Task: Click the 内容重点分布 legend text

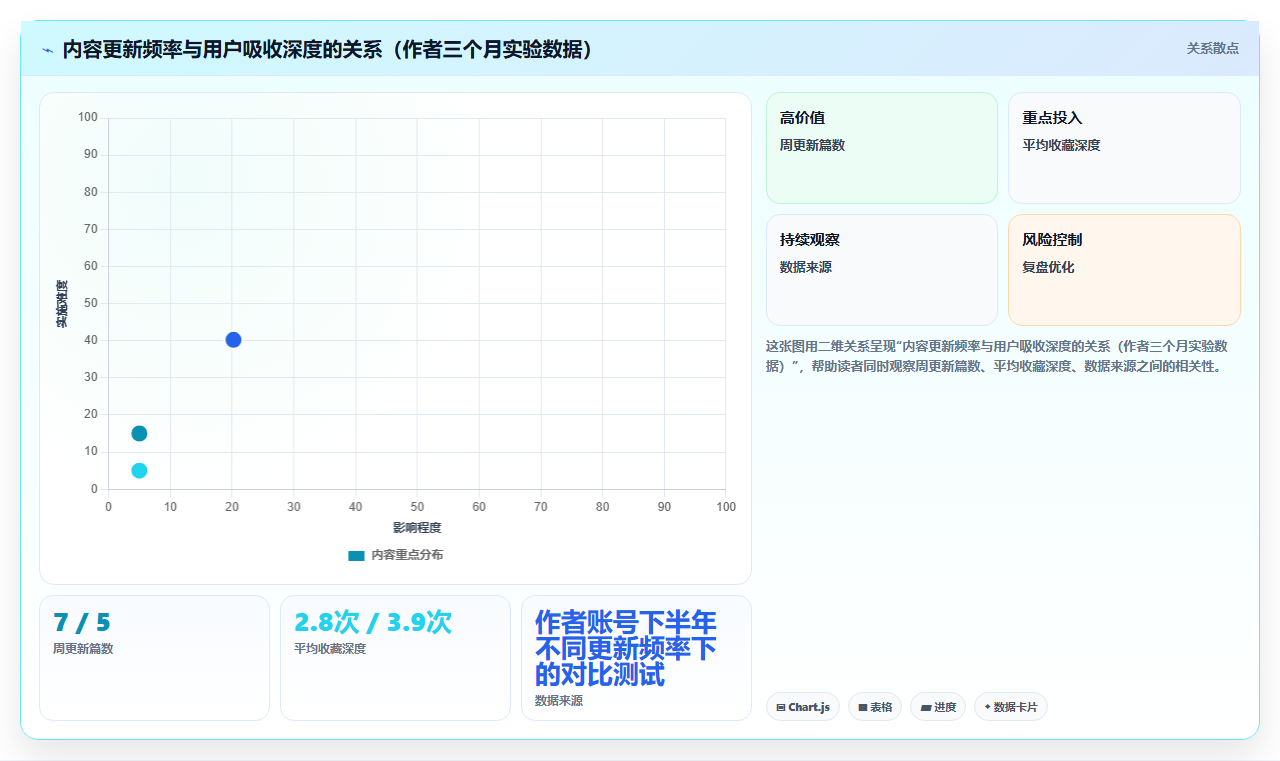Action: [407, 555]
